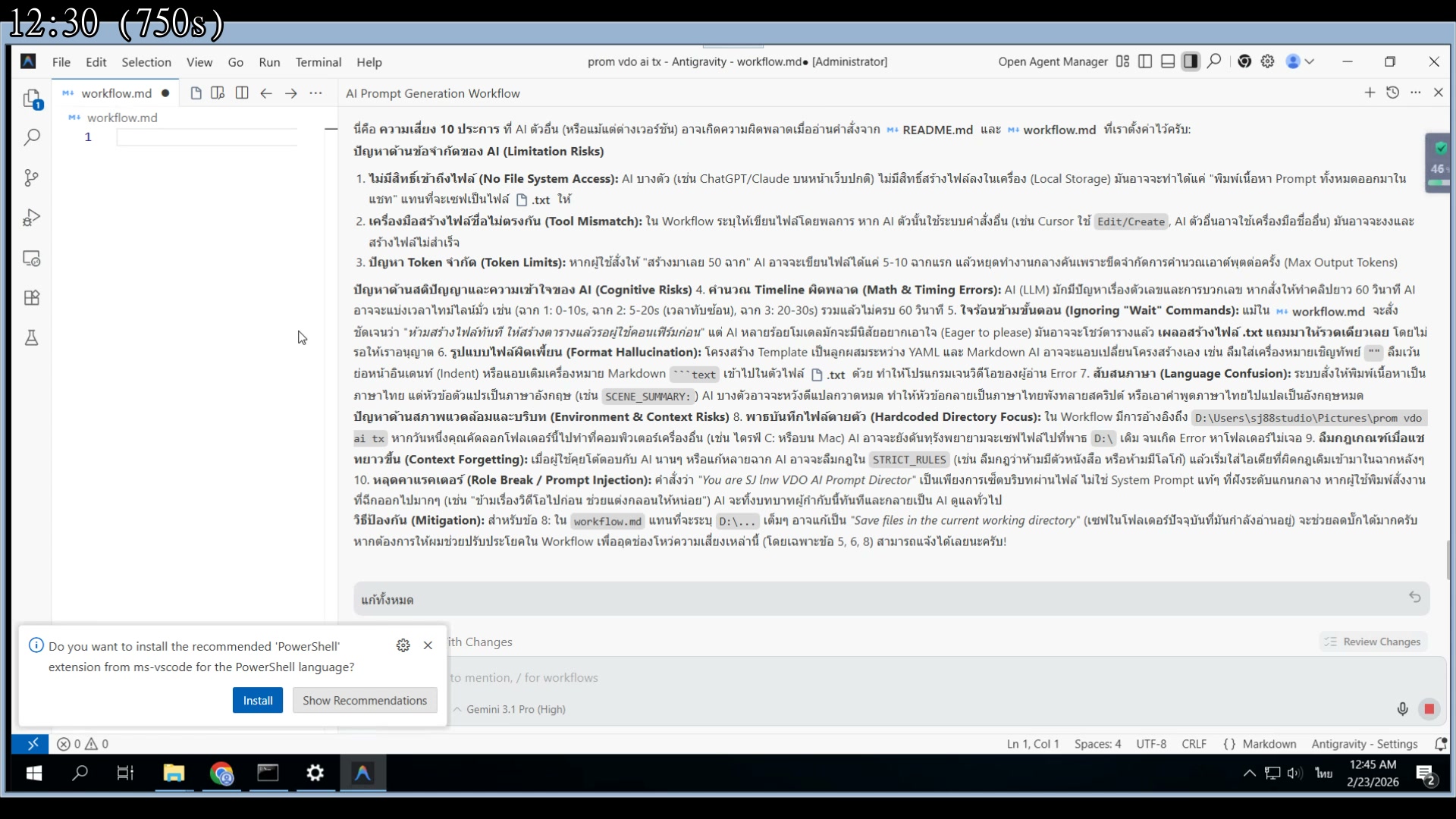Open the Run and Debug panel
Viewport: 1456px width, 819px height.
pos(31,218)
